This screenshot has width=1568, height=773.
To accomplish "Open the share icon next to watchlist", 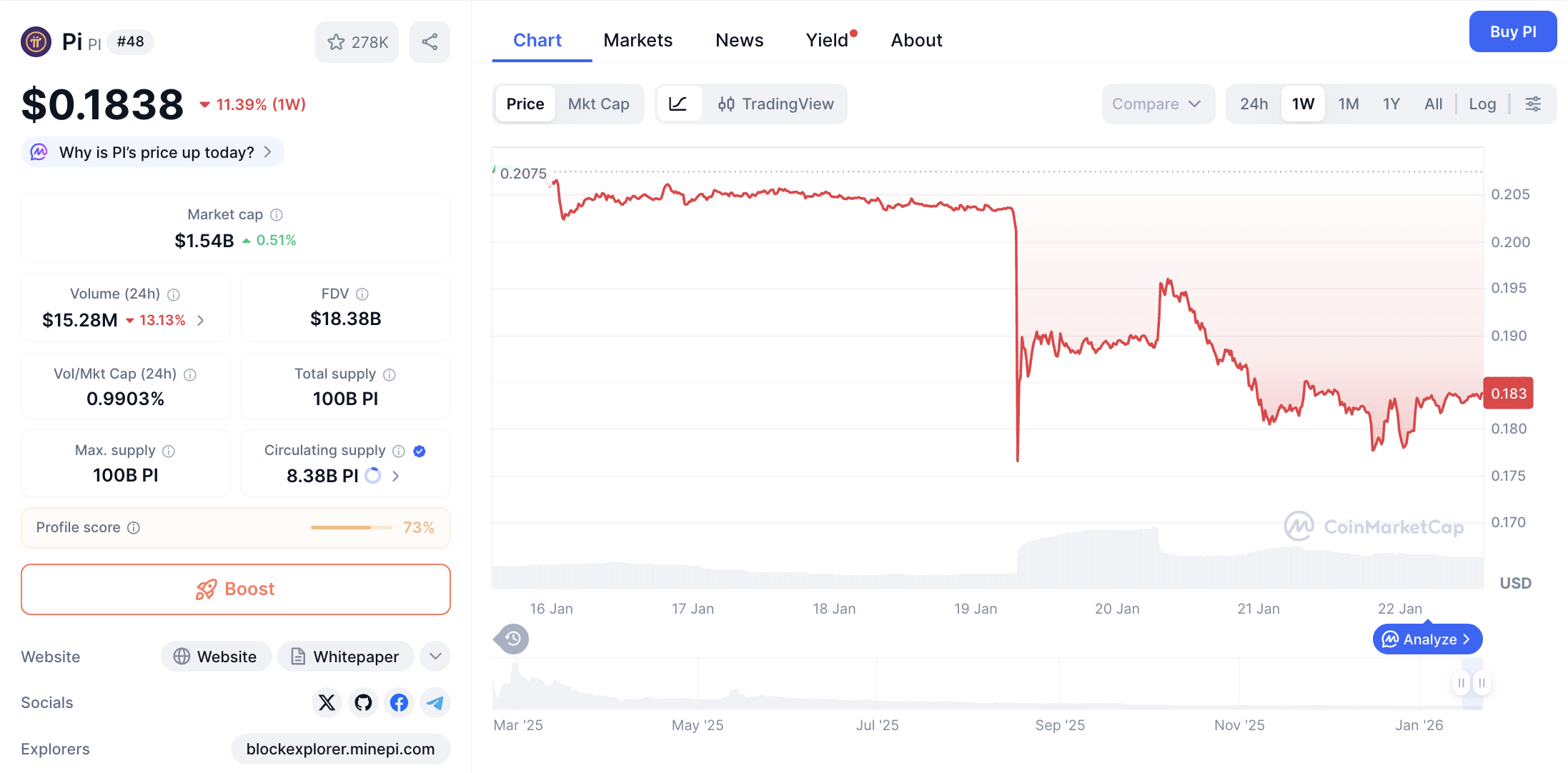I will 430,42.
